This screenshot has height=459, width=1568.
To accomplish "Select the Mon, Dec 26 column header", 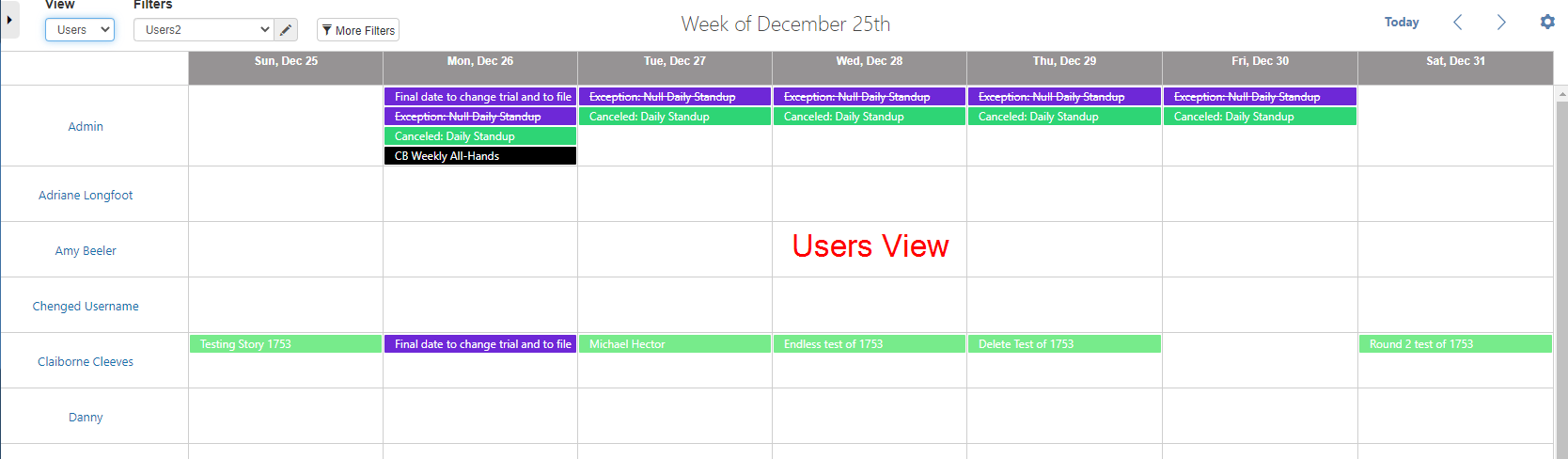I will 480,61.
